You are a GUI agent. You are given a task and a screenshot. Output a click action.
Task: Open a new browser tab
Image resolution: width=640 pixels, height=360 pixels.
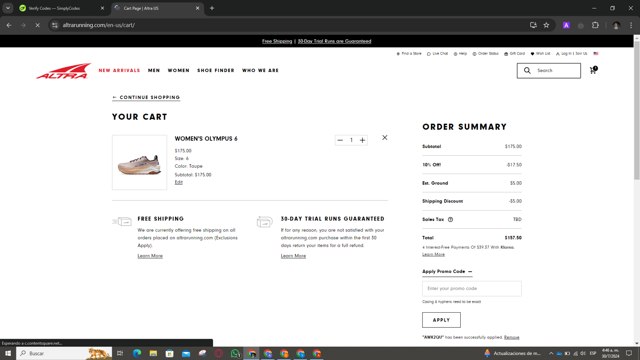pos(212,8)
